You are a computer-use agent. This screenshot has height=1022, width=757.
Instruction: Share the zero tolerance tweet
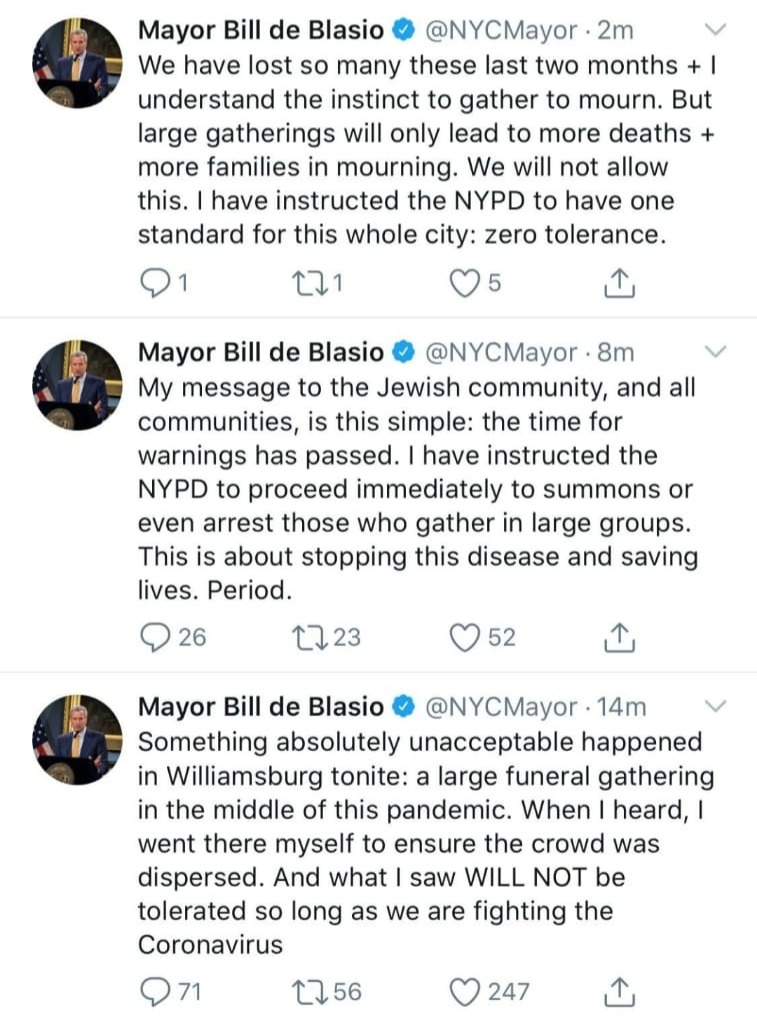(x=621, y=285)
